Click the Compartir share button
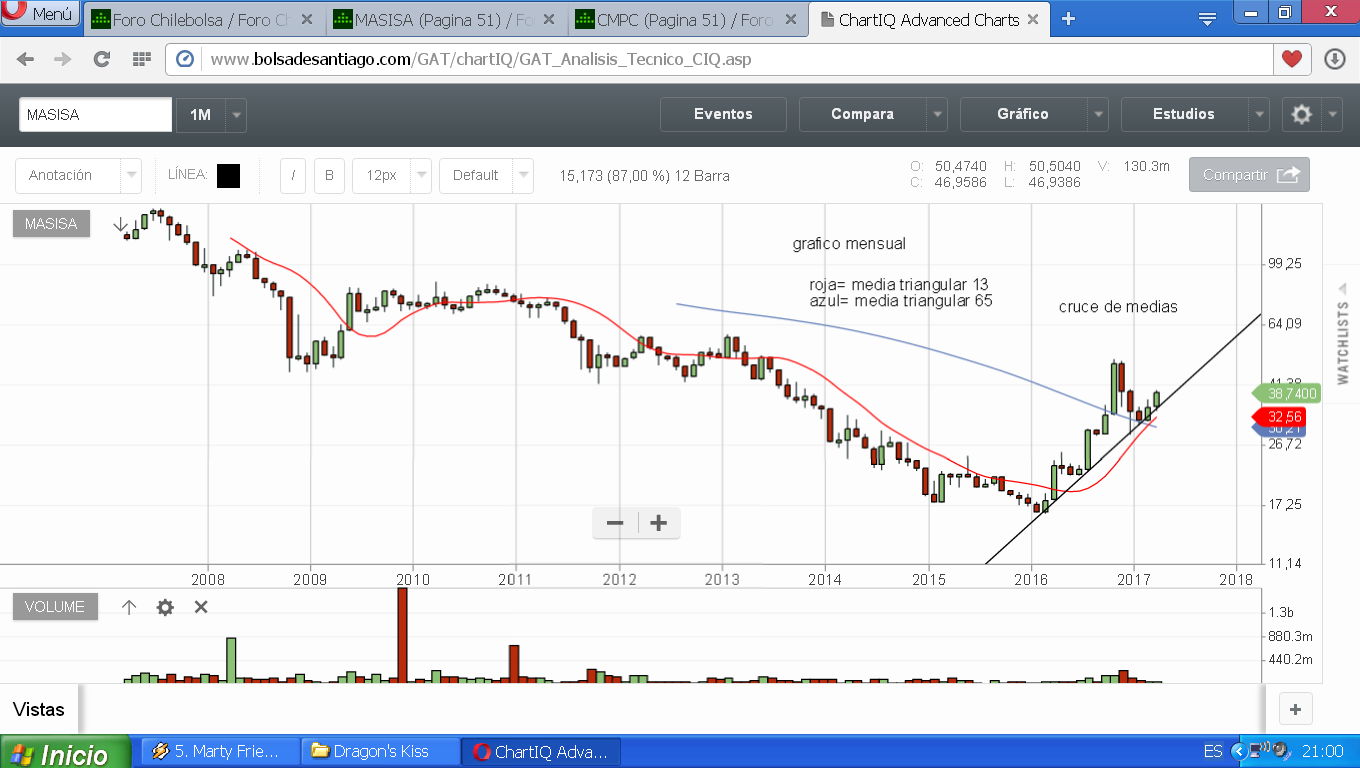Screen dimensions: 1360x768 1249,175
